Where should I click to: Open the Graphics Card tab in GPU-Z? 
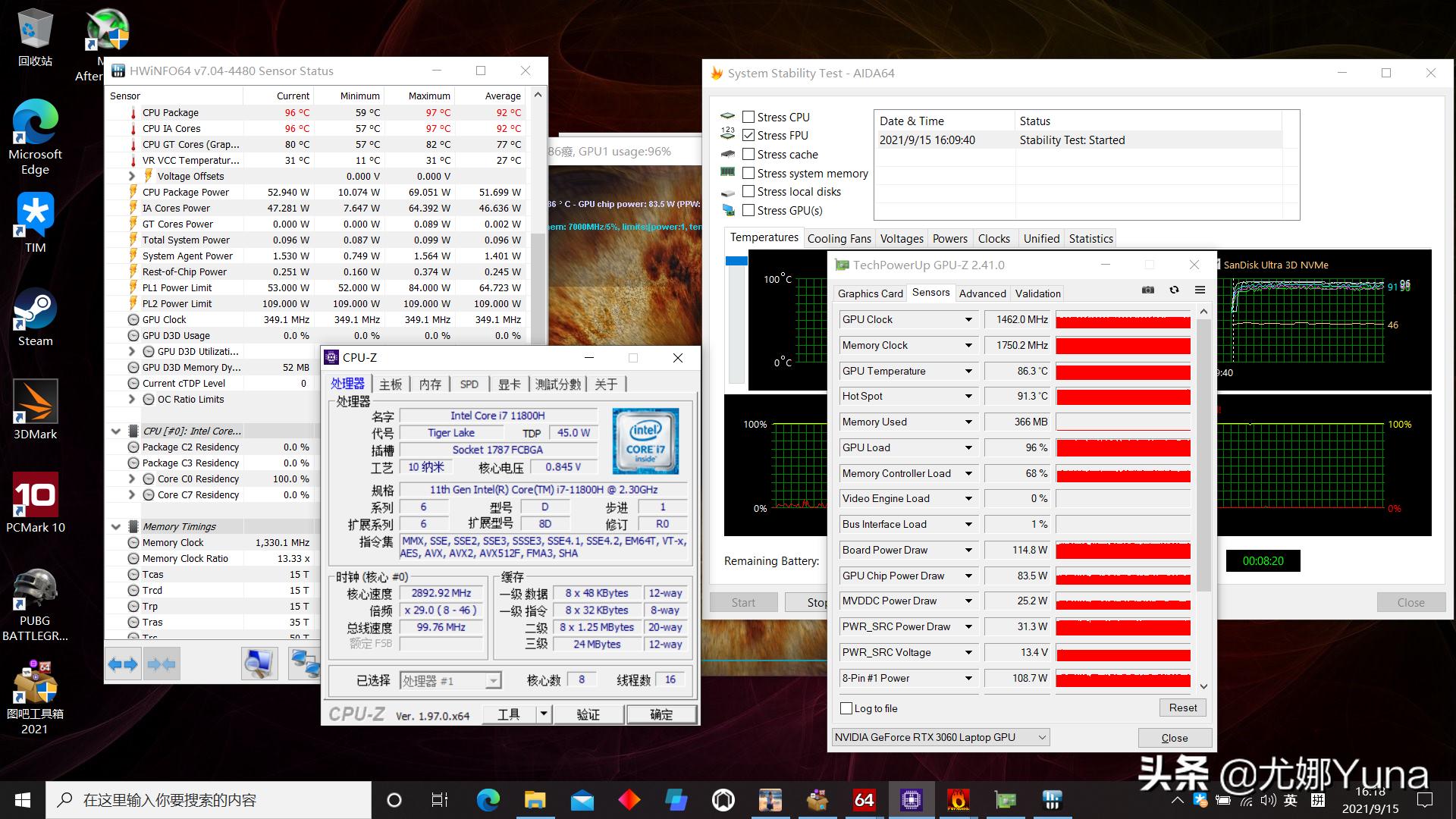point(870,293)
